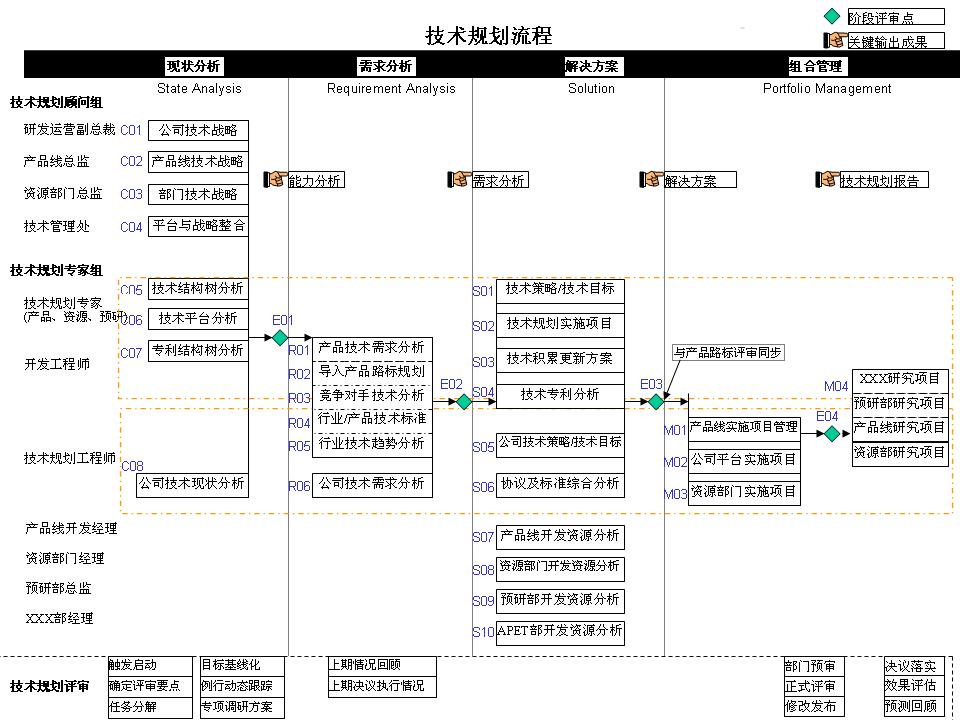Select the 技术专利分析 box at S04
Screen dimensions: 960x720
tap(560, 395)
